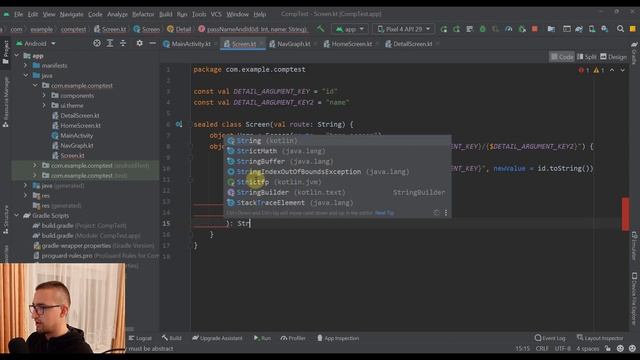Open the Device Manager phone icon
640x360 pixels.
[592, 29]
